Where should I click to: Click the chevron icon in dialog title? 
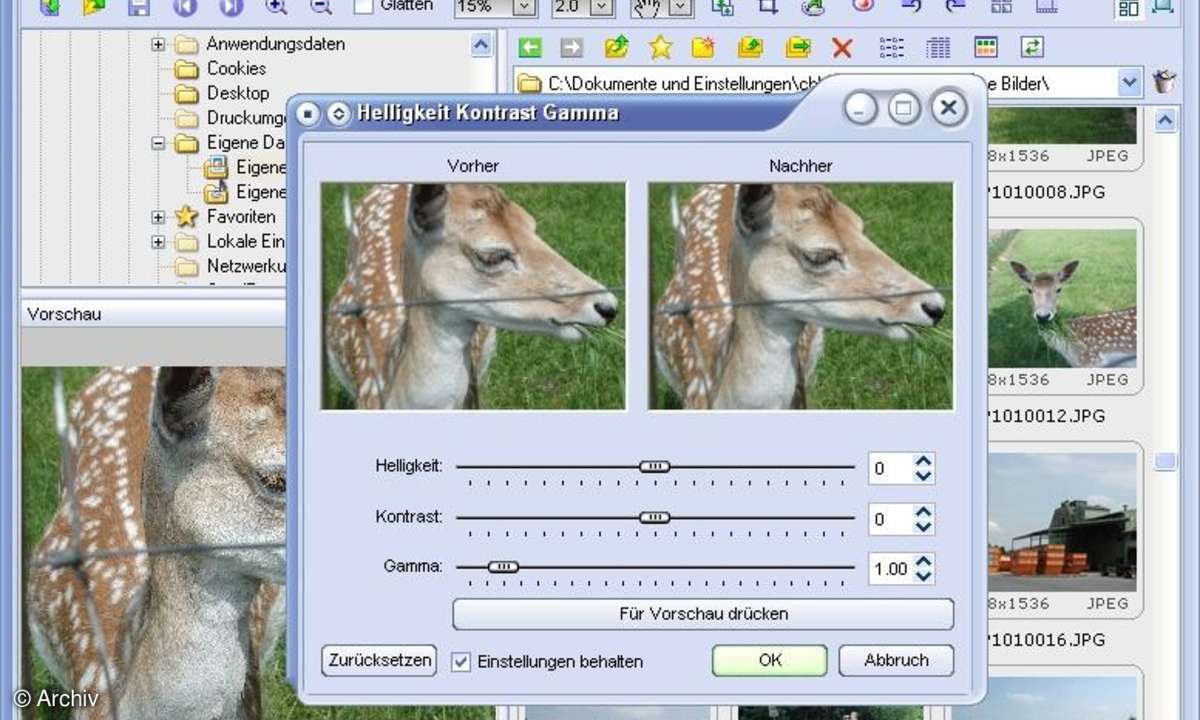pos(339,114)
